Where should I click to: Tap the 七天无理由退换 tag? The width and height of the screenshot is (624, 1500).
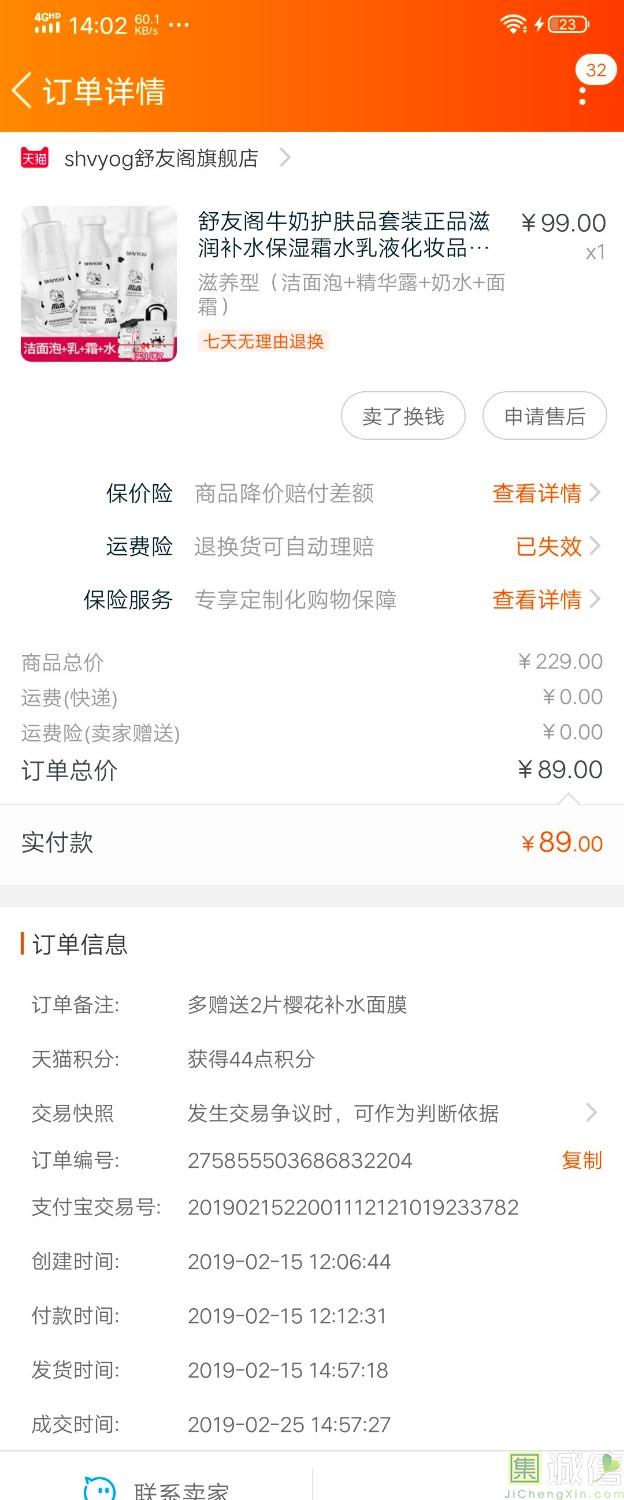264,341
